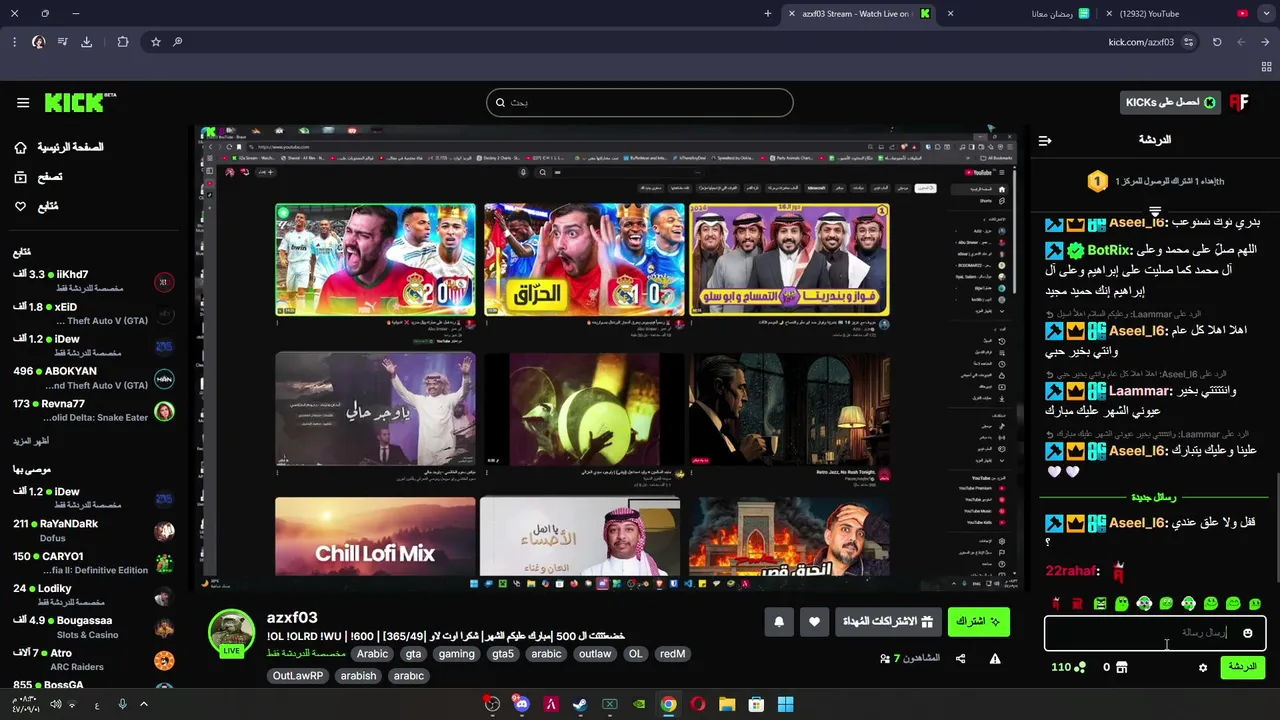1280x720 pixels.
Task: Open Steam from the taskbar
Action: coord(580,705)
